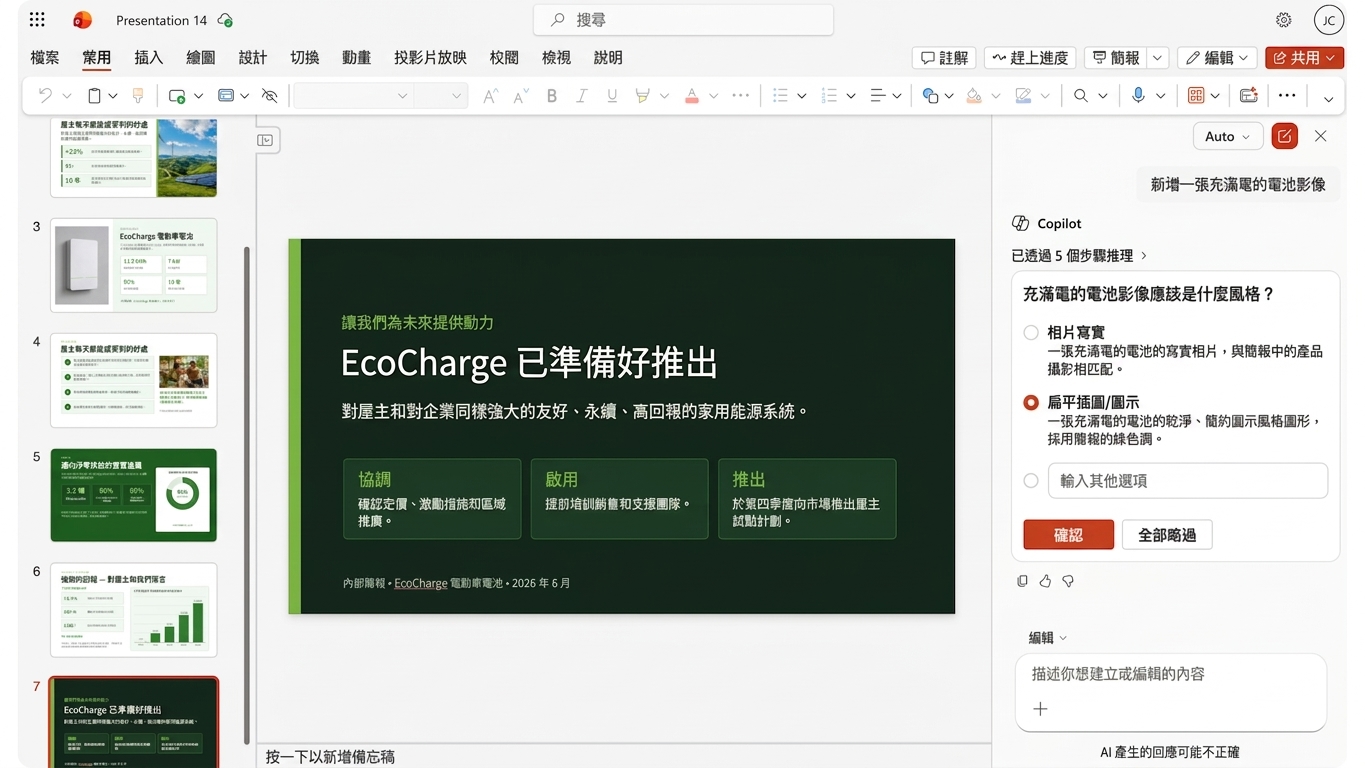Apply the shape fill color

coord(974,96)
